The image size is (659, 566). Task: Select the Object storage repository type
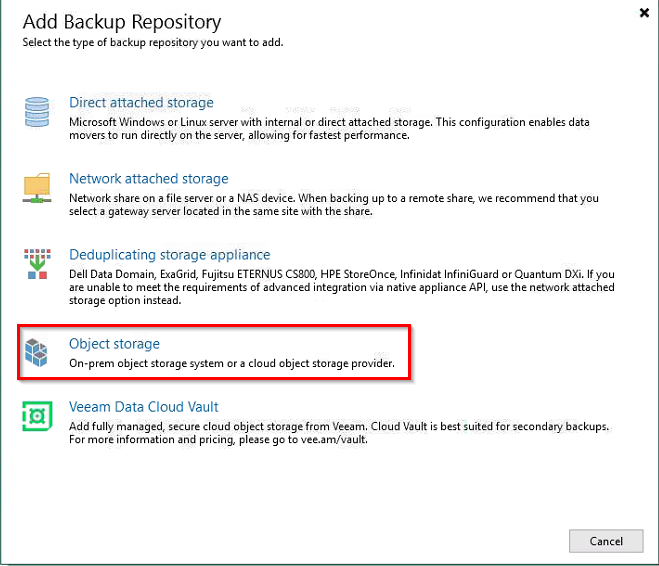pos(114,344)
